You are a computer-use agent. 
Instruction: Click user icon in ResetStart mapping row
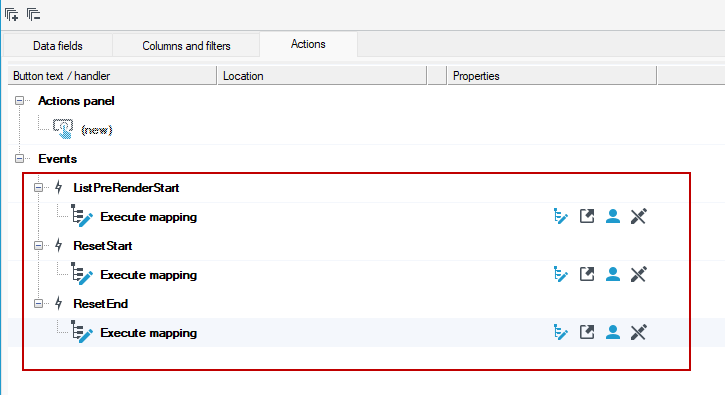coord(613,274)
